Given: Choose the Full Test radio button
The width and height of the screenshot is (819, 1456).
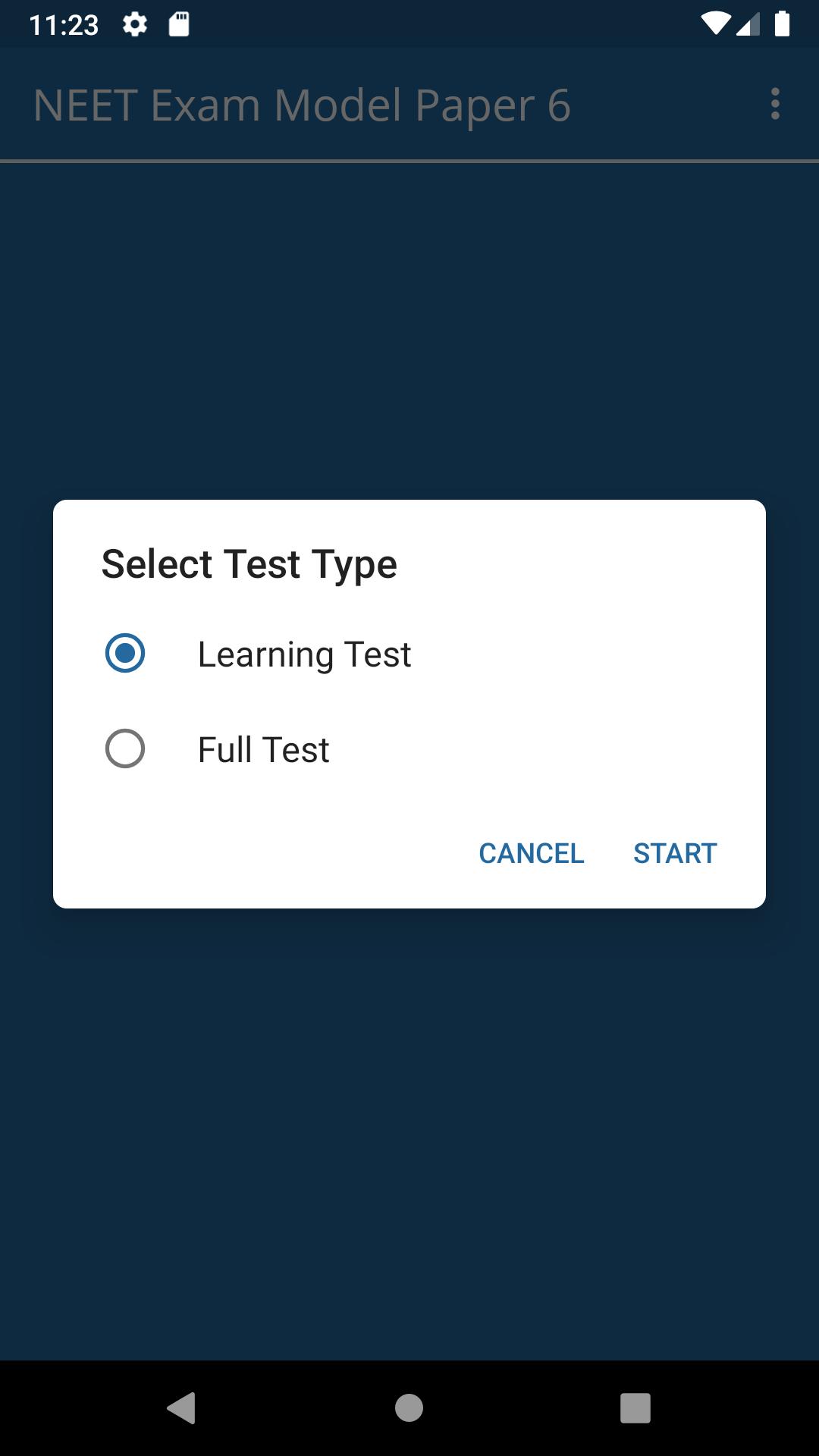Looking at the screenshot, I should 125,749.
